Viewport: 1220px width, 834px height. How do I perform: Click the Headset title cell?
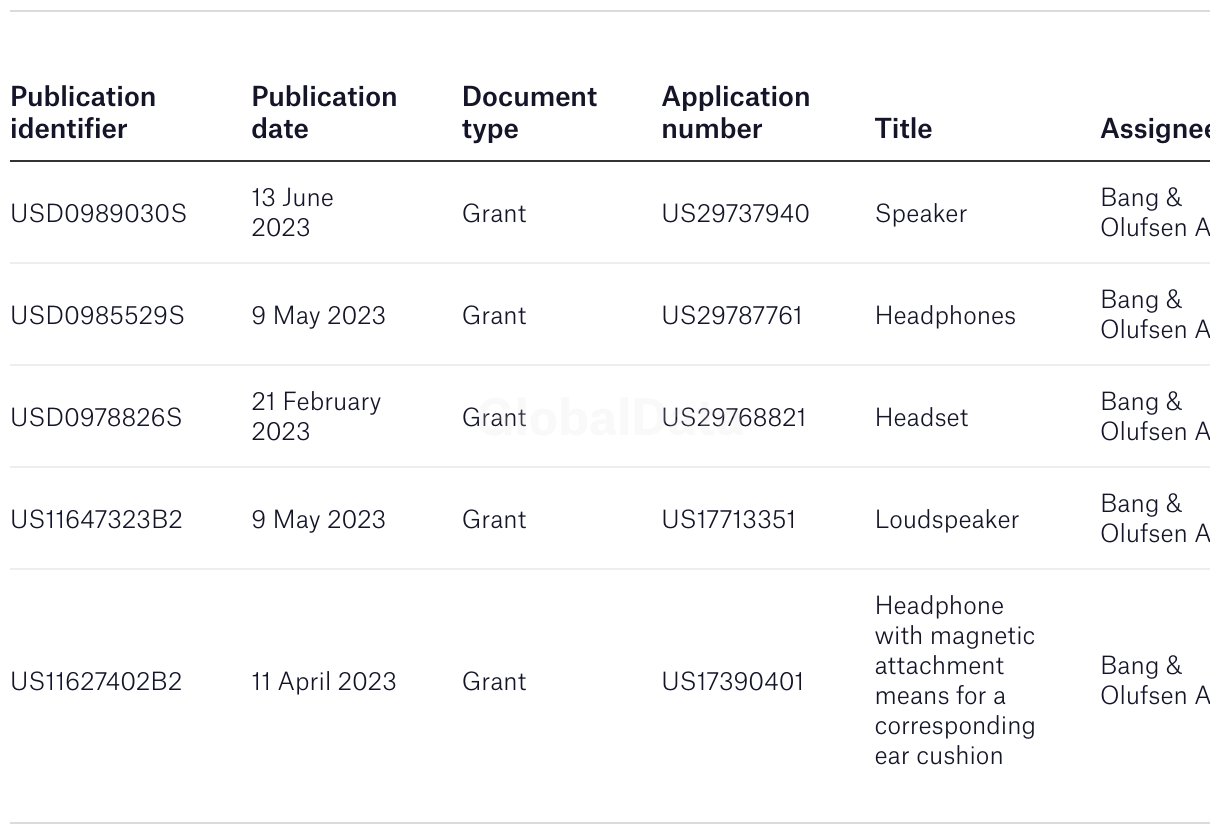coord(921,418)
